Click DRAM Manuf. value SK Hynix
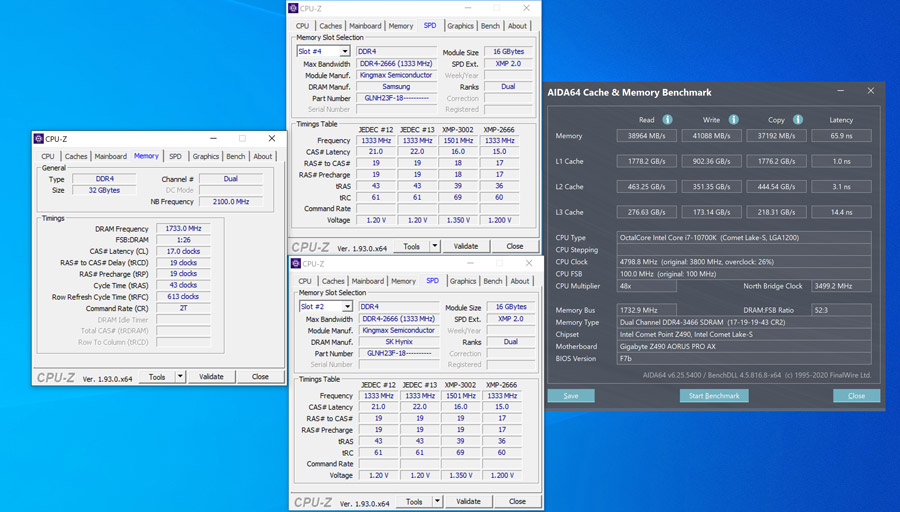This screenshot has height=512, width=900. [398, 342]
